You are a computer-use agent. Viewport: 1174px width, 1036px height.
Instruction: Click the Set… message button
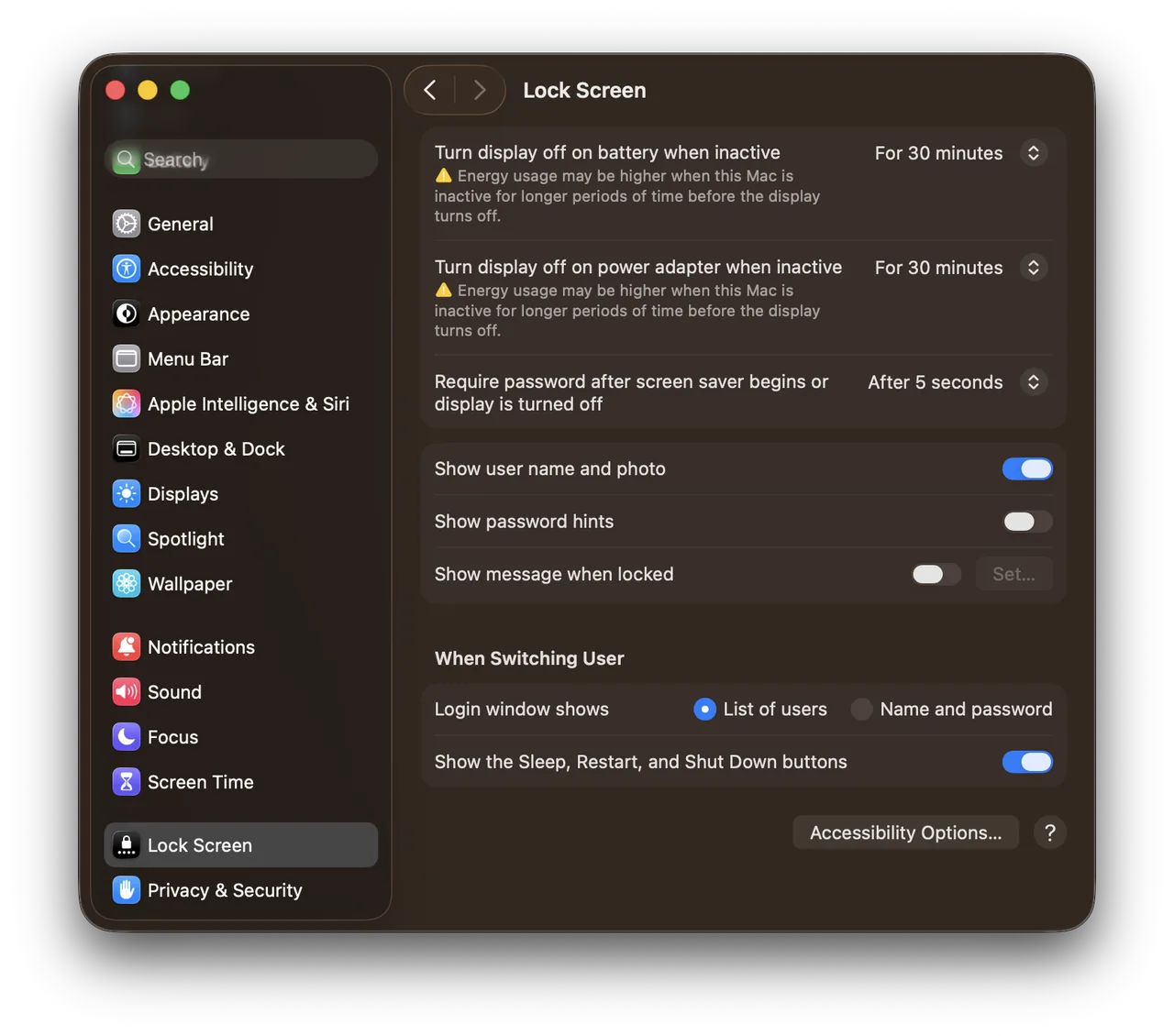point(1013,574)
